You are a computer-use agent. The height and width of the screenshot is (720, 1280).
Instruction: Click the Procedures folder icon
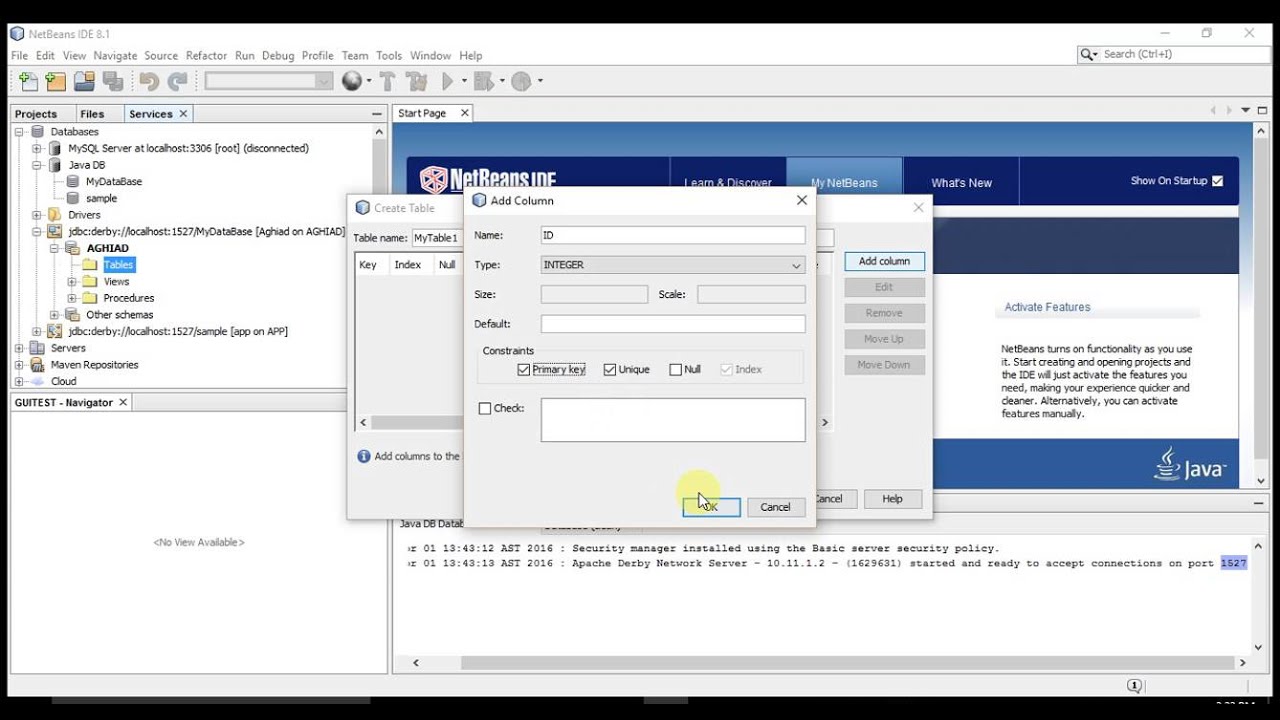[x=90, y=298]
